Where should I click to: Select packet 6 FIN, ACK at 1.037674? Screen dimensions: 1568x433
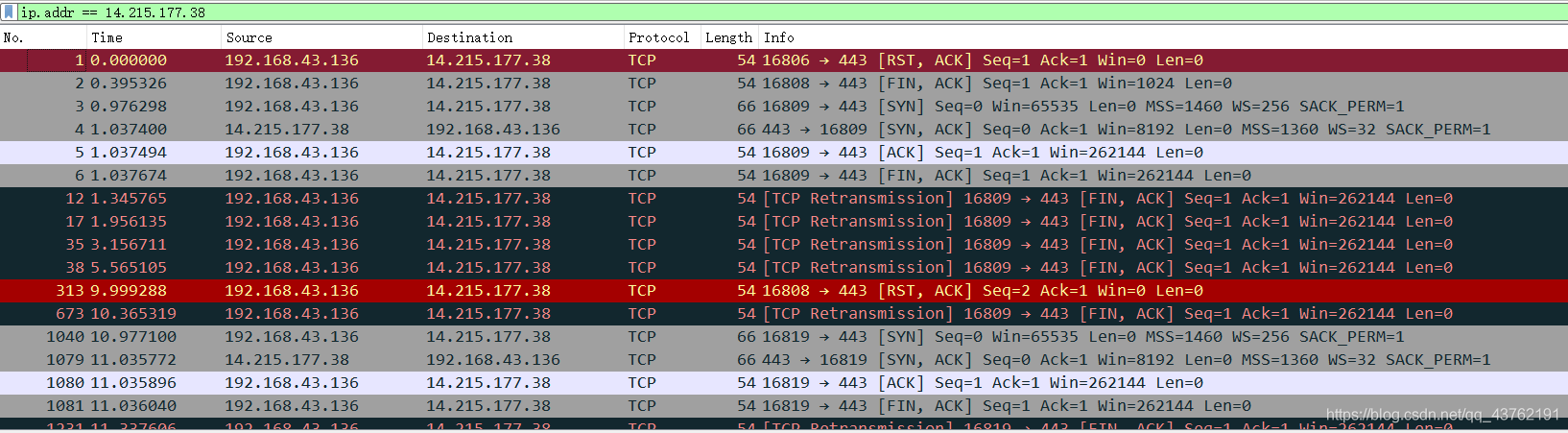click(x=784, y=176)
